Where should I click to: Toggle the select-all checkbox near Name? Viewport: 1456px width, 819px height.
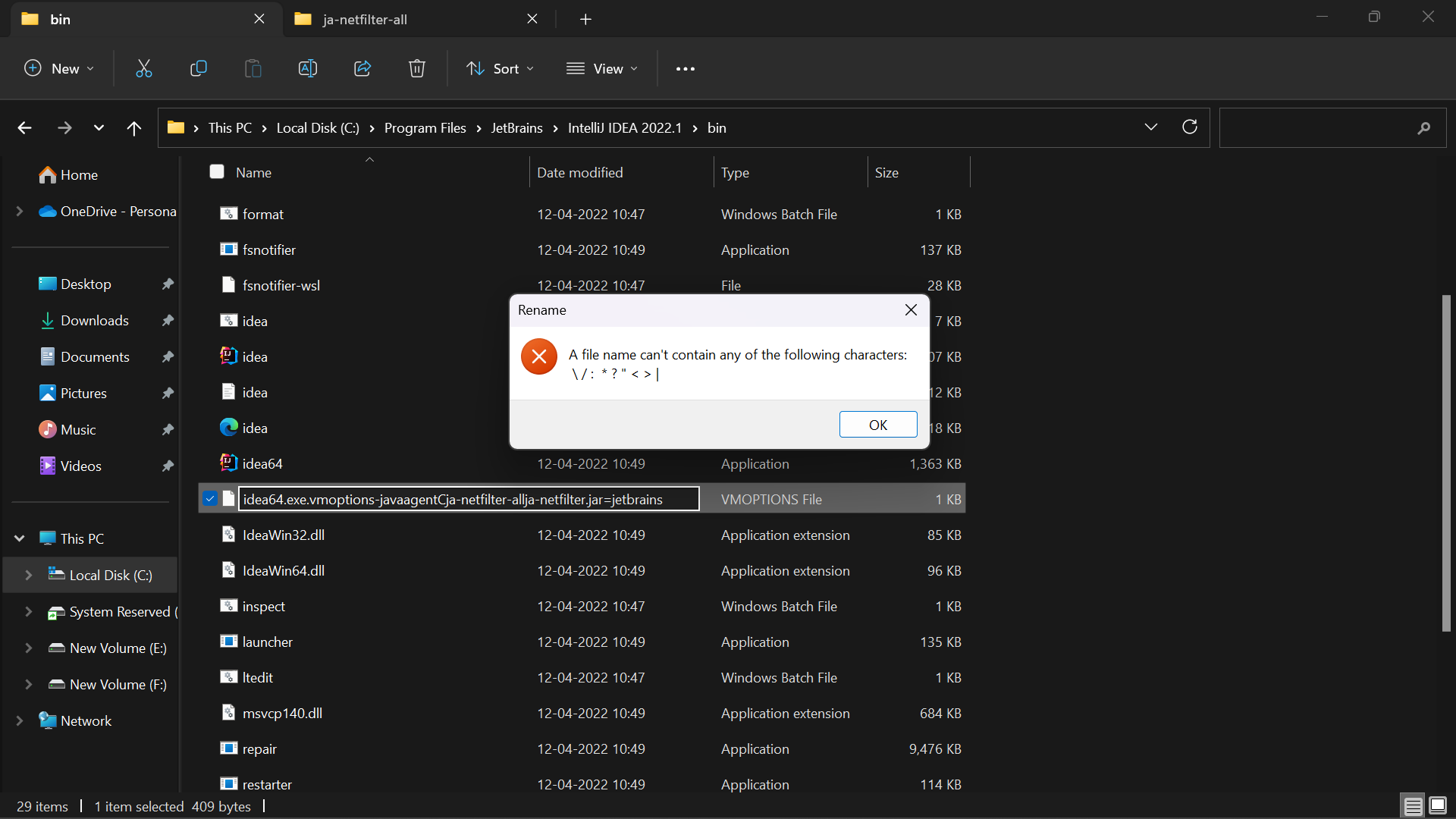[x=217, y=172]
